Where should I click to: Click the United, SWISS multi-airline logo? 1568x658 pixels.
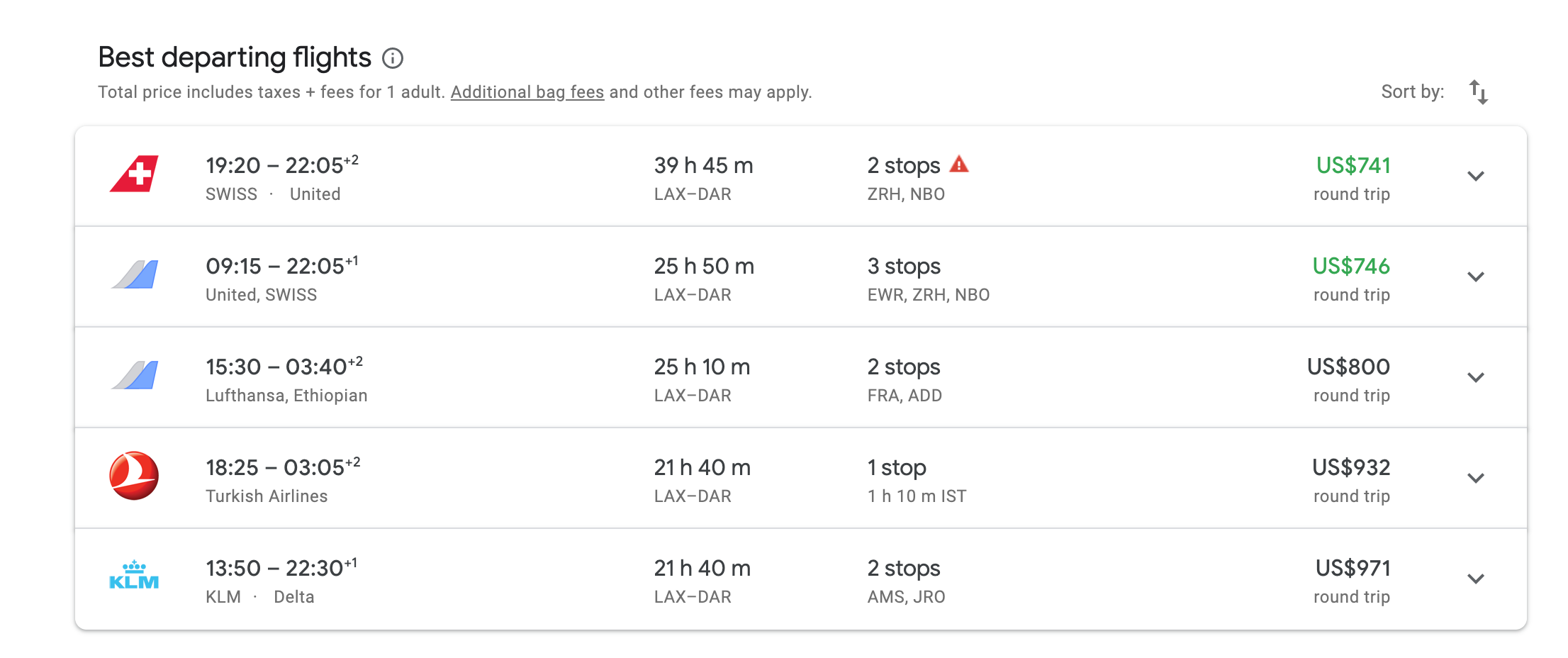[x=134, y=275]
